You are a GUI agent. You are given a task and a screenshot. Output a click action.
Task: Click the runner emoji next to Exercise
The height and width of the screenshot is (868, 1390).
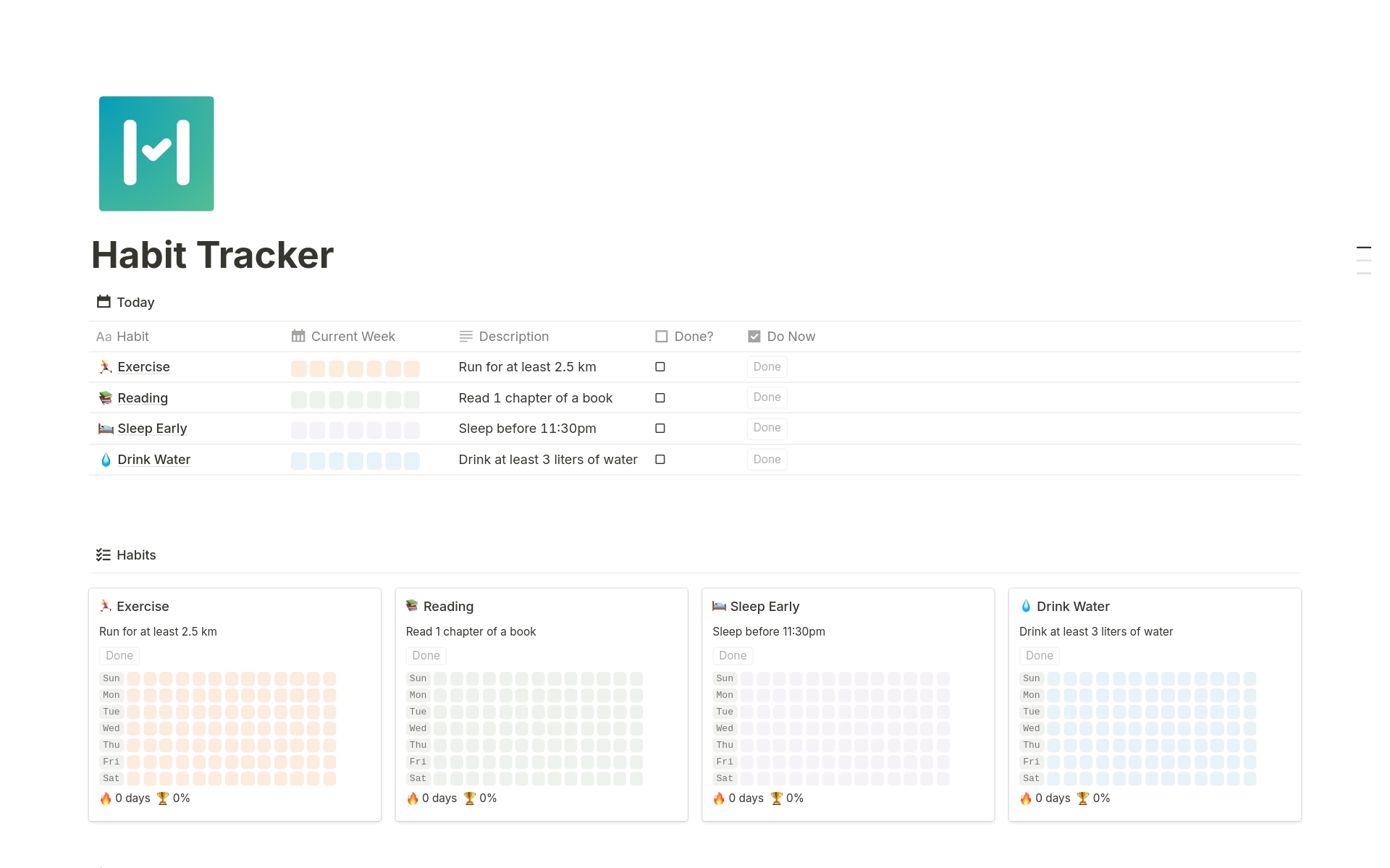point(106,367)
